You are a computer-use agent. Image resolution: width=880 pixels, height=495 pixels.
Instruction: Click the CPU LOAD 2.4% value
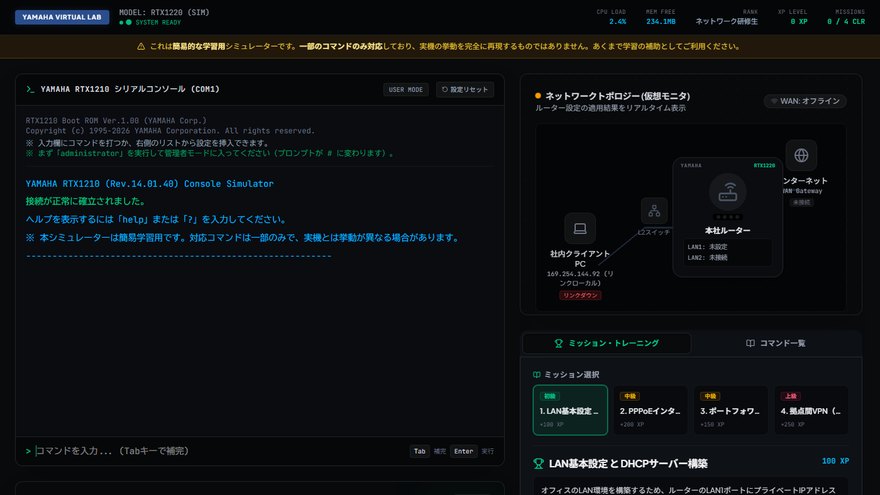click(x=617, y=22)
